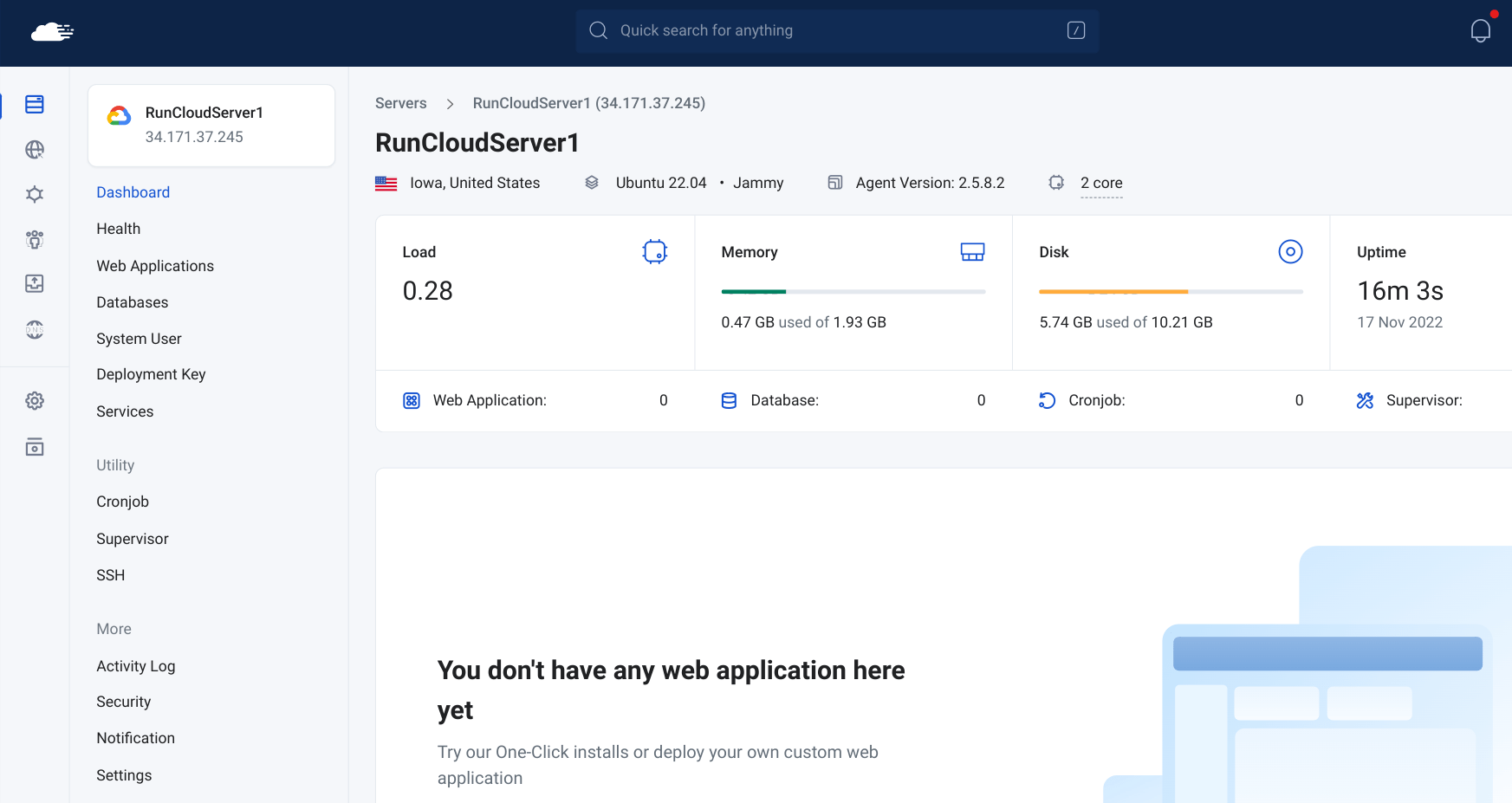The image size is (1512, 803).
Task: Select Dashboard in the server menu
Action: click(133, 192)
